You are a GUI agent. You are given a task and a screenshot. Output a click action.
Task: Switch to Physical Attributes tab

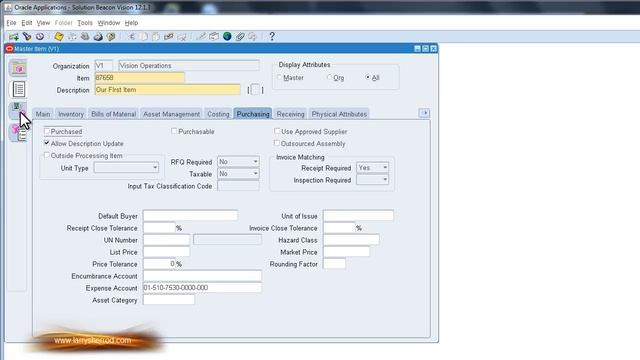(x=339, y=114)
